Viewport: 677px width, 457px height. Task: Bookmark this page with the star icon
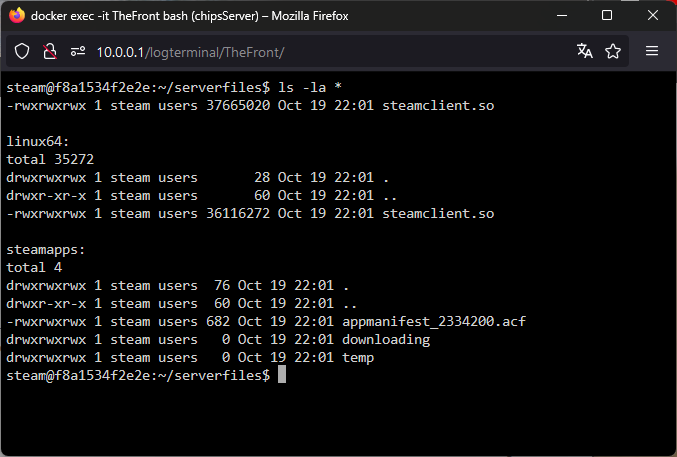613,51
